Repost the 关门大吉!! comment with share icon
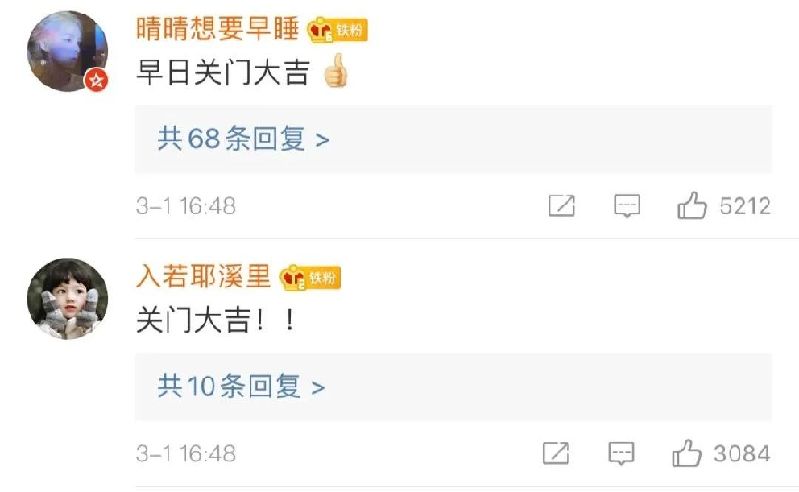Screen dimensions: 799x492 point(556,453)
